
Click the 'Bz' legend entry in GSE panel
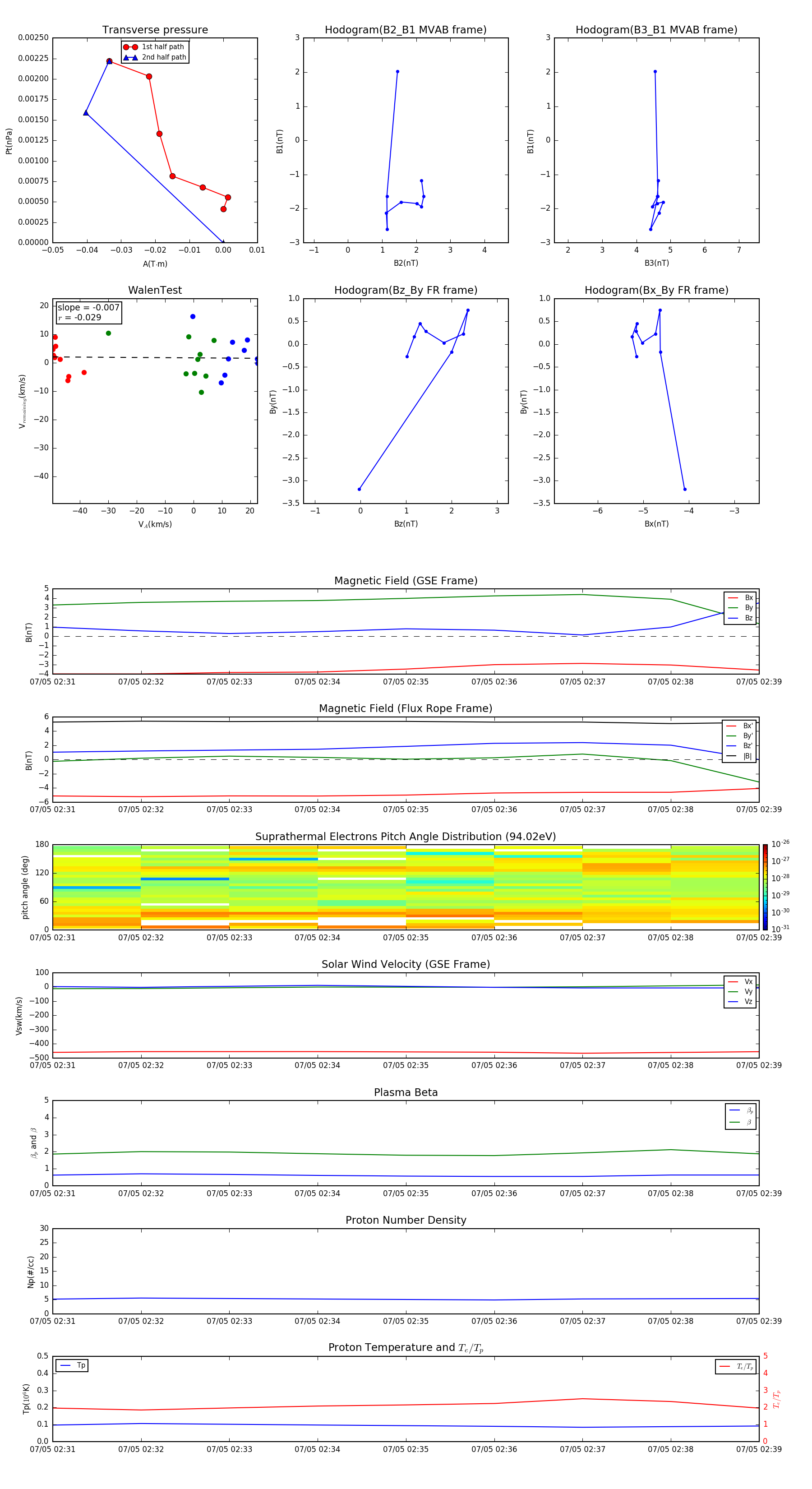tap(740, 618)
